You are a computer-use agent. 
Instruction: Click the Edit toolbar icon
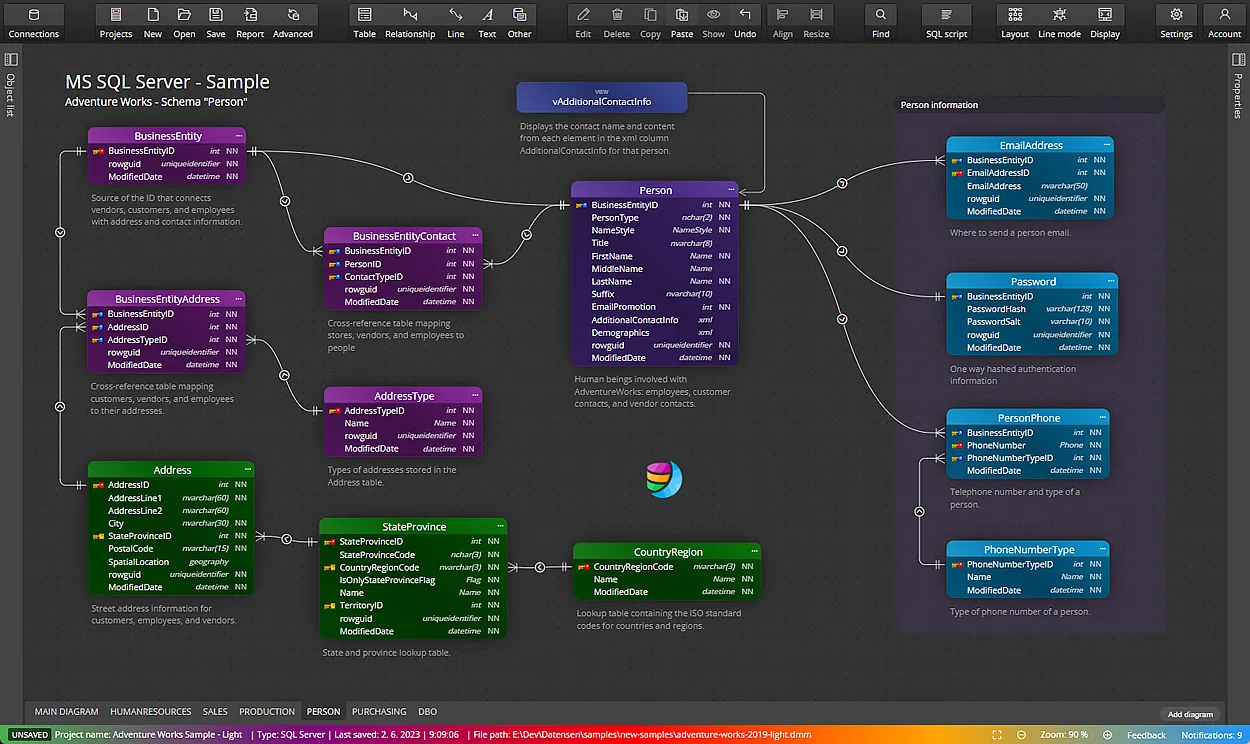point(583,23)
